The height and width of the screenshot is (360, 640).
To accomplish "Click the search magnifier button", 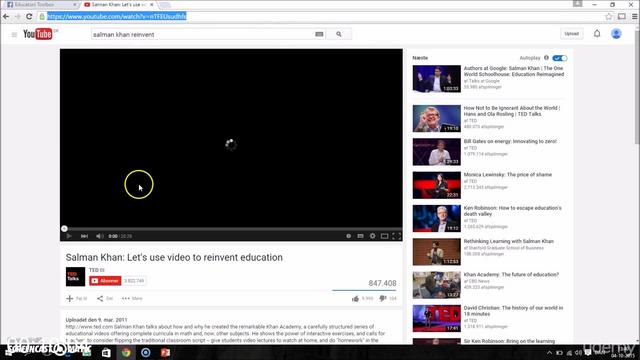I will pos(339,34).
